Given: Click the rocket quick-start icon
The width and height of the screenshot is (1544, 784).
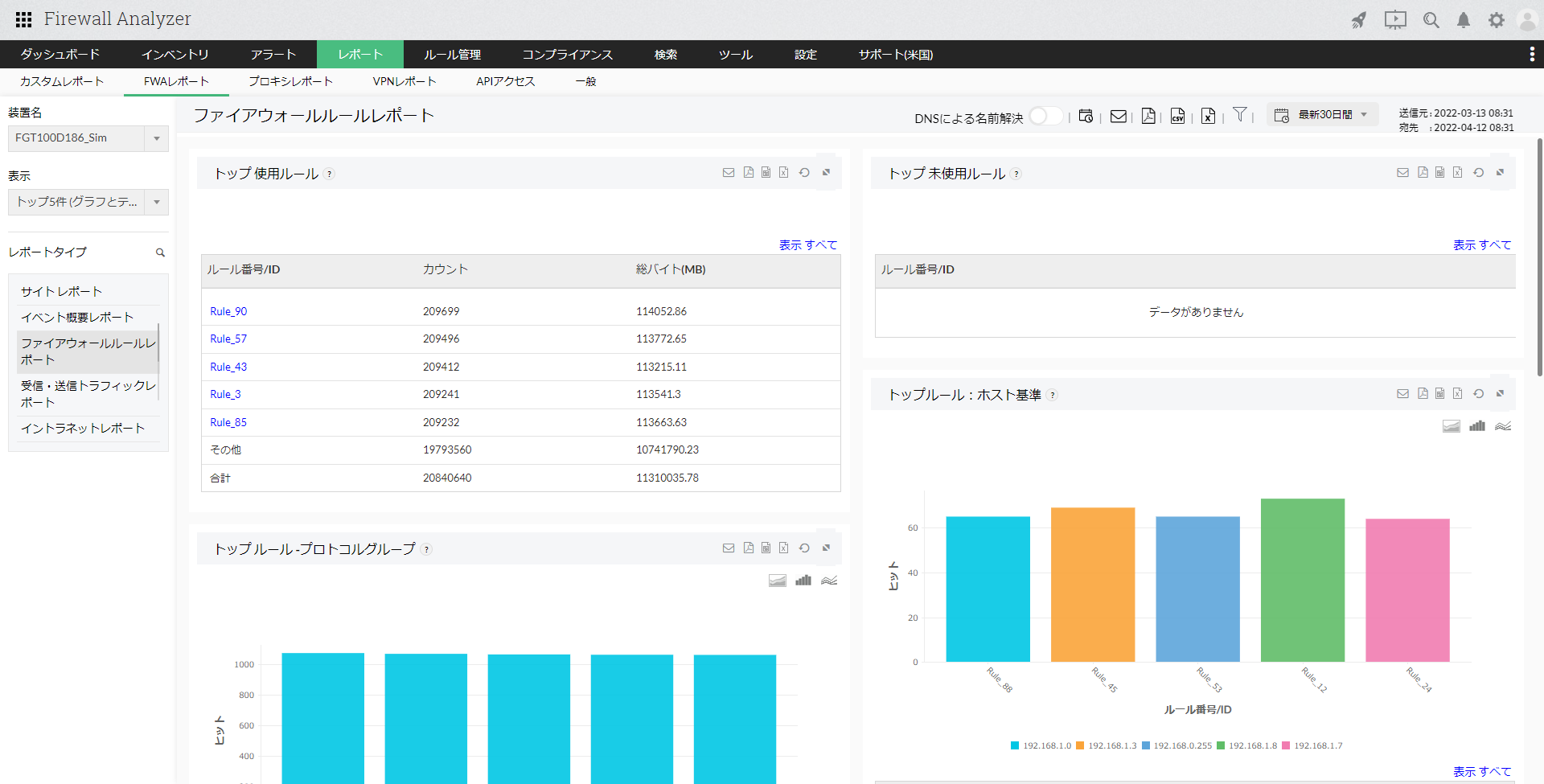Looking at the screenshot, I should 1359,20.
